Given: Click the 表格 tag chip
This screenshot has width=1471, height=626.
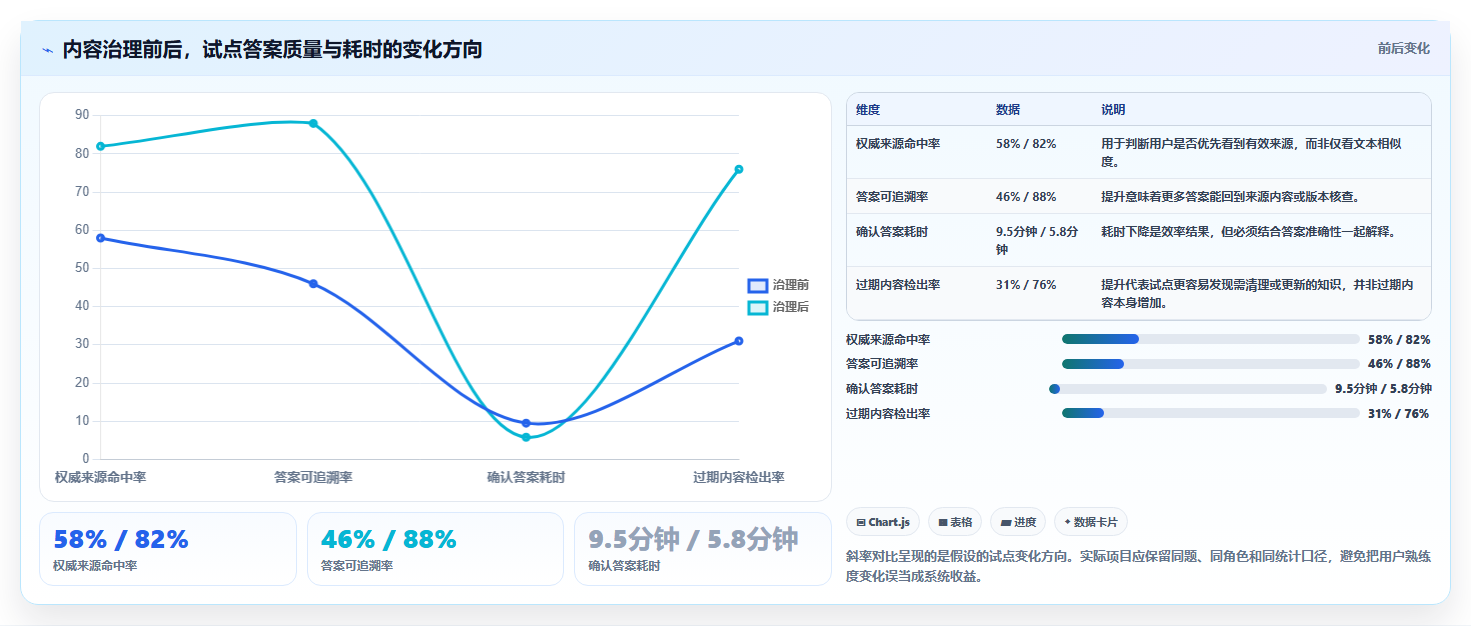Looking at the screenshot, I should click(x=955, y=522).
